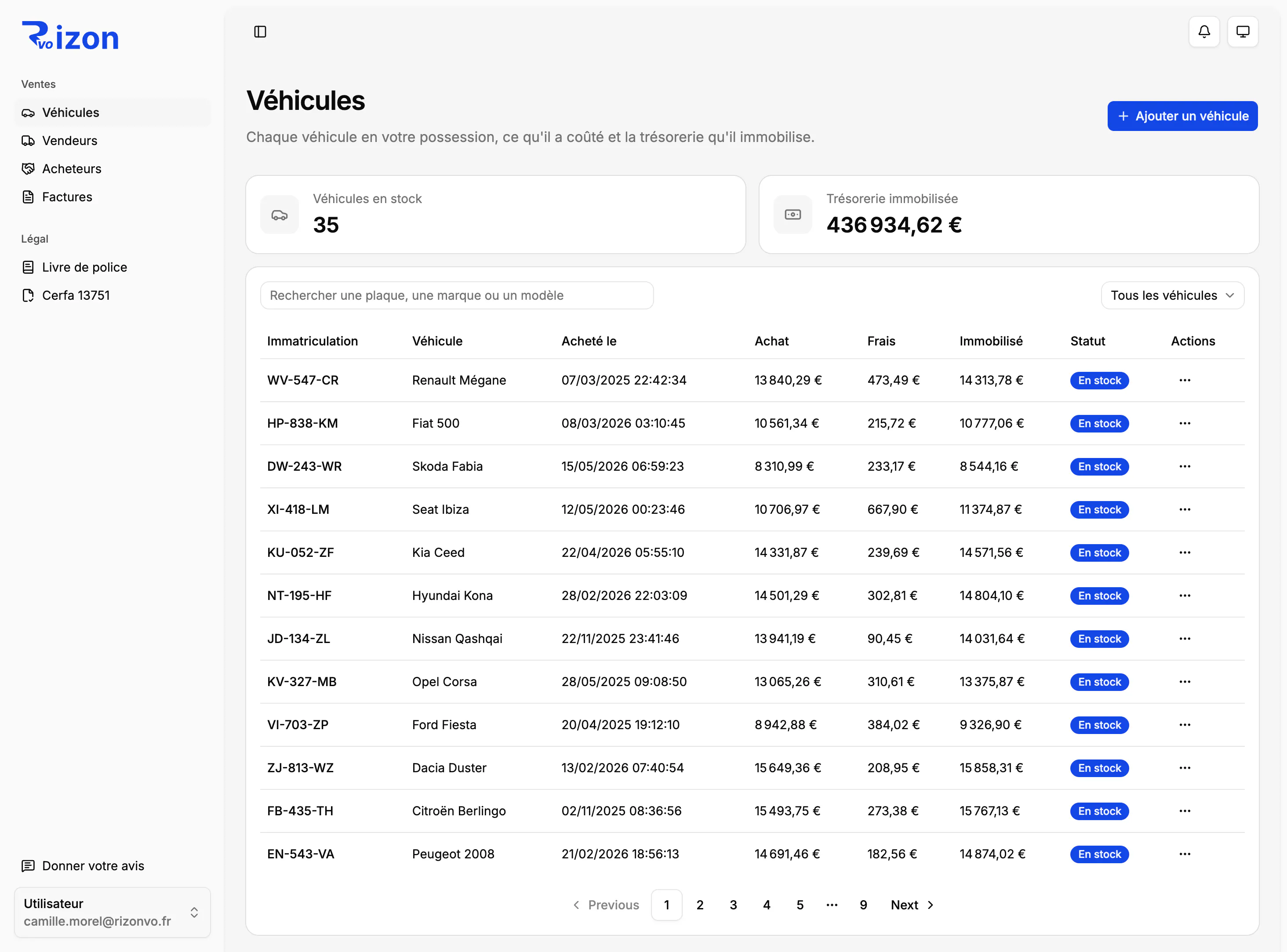Go to the Previous page
Screen dimensions: 1287x952
(x=606, y=905)
